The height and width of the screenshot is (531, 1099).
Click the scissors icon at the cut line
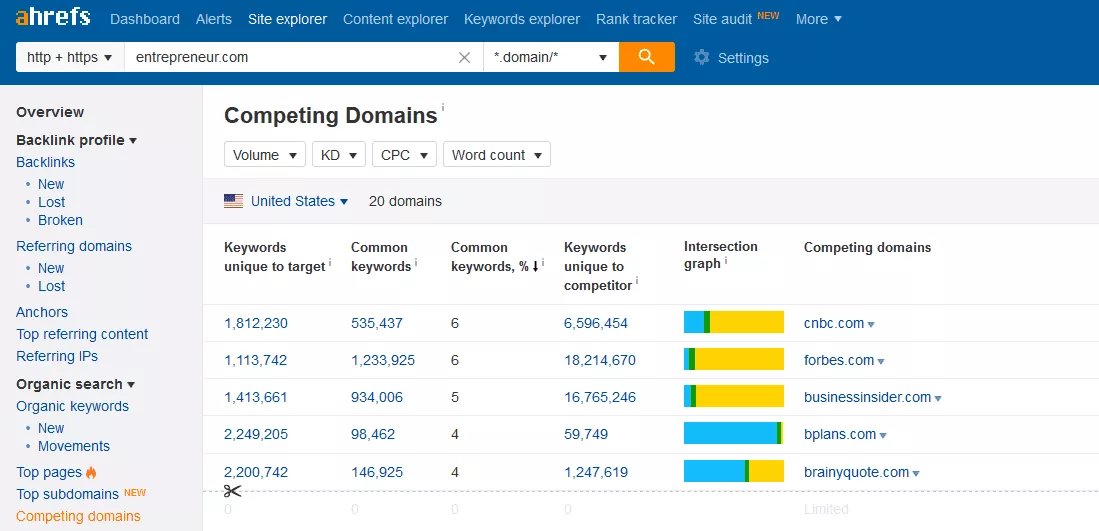[x=232, y=491]
